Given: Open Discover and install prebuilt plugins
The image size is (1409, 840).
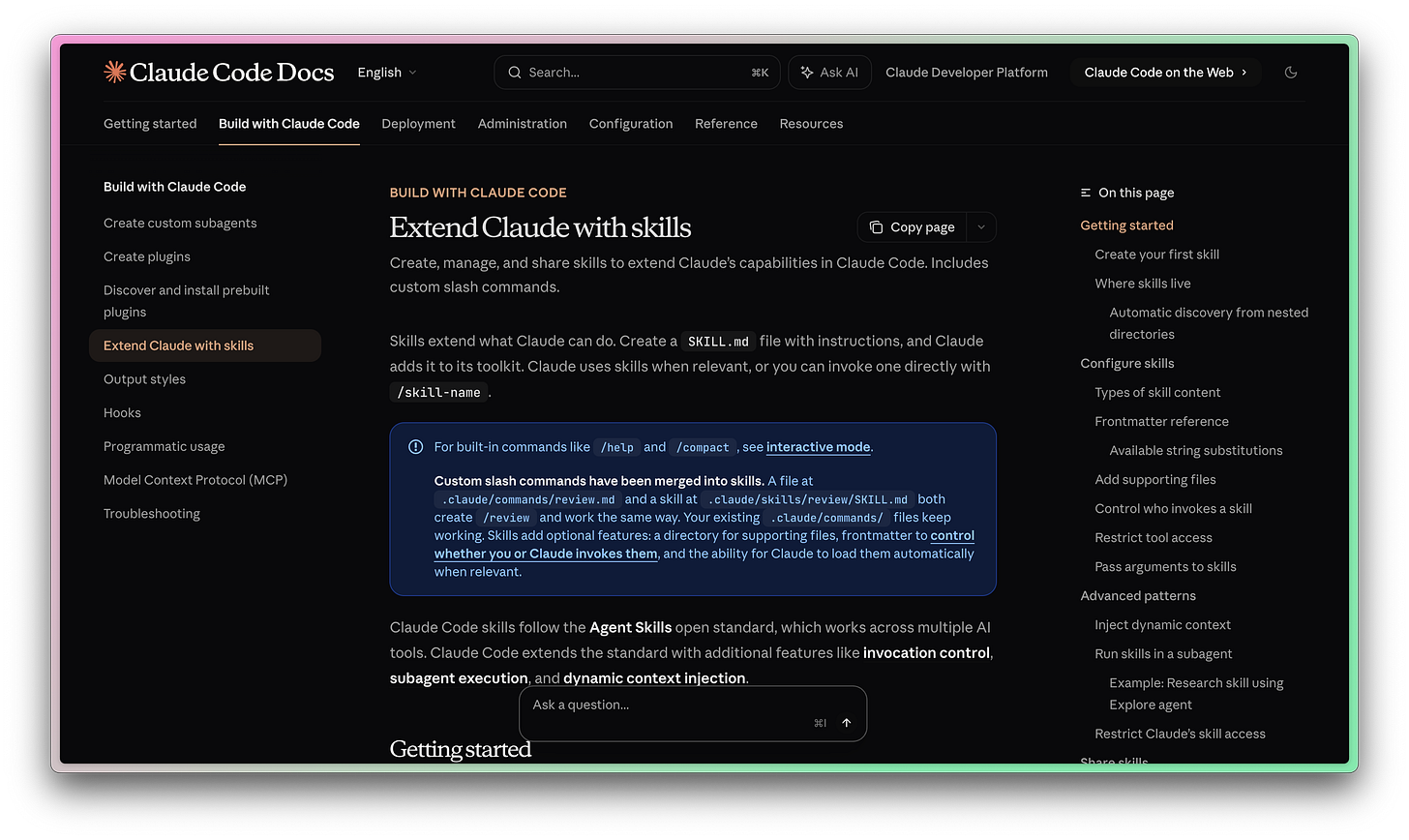Looking at the screenshot, I should (x=187, y=301).
